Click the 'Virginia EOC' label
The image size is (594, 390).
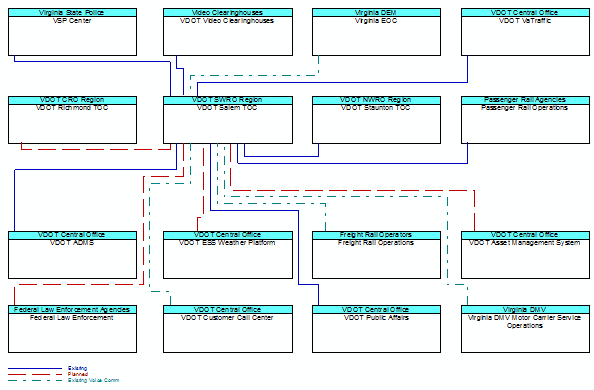point(376,21)
